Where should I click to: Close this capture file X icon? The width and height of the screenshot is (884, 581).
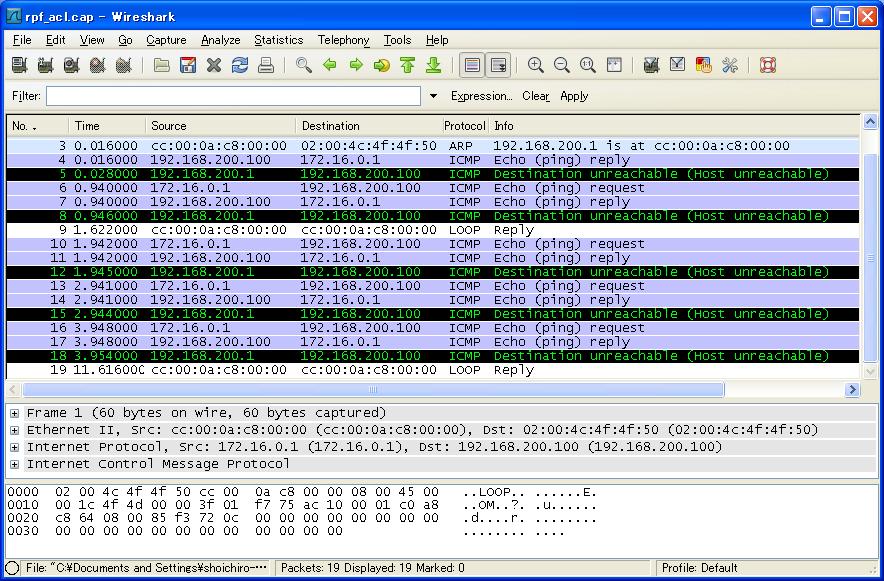[214, 65]
